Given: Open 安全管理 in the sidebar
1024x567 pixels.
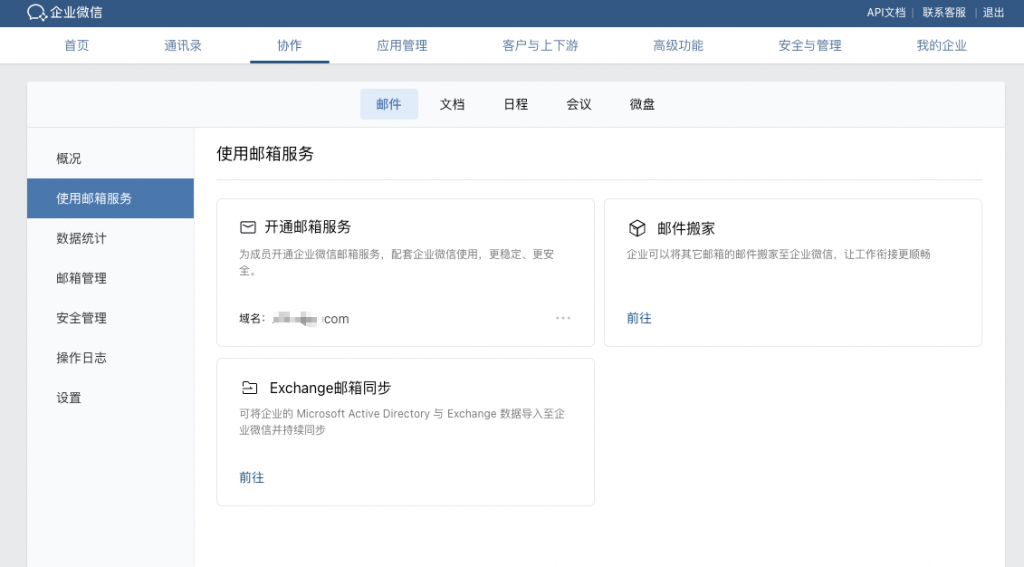Looking at the screenshot, I should pyautogui.click(x=110, y=318).
